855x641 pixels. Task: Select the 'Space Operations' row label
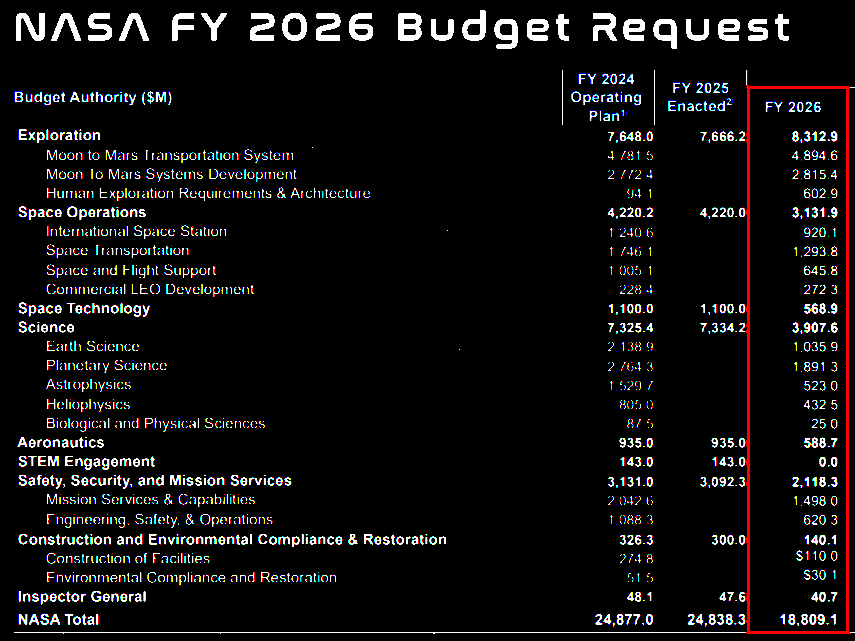82,212
